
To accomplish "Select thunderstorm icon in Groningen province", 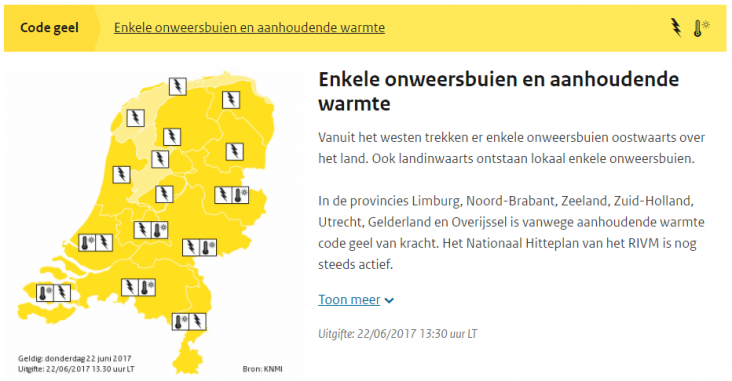I will click(x=231, y=99).
